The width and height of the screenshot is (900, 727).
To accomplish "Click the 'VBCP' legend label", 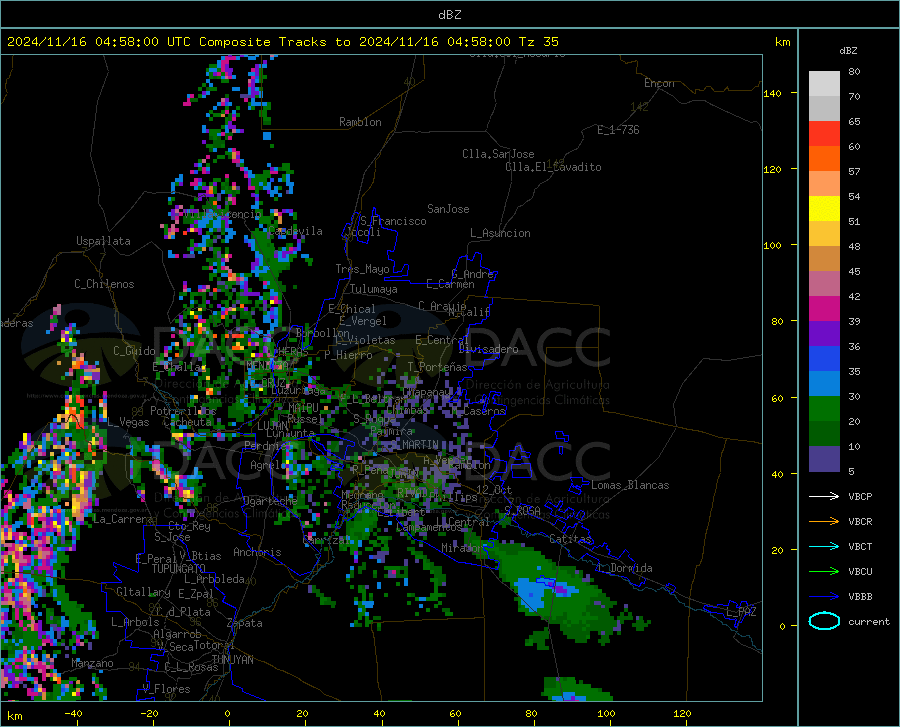I will pos(860,496).
